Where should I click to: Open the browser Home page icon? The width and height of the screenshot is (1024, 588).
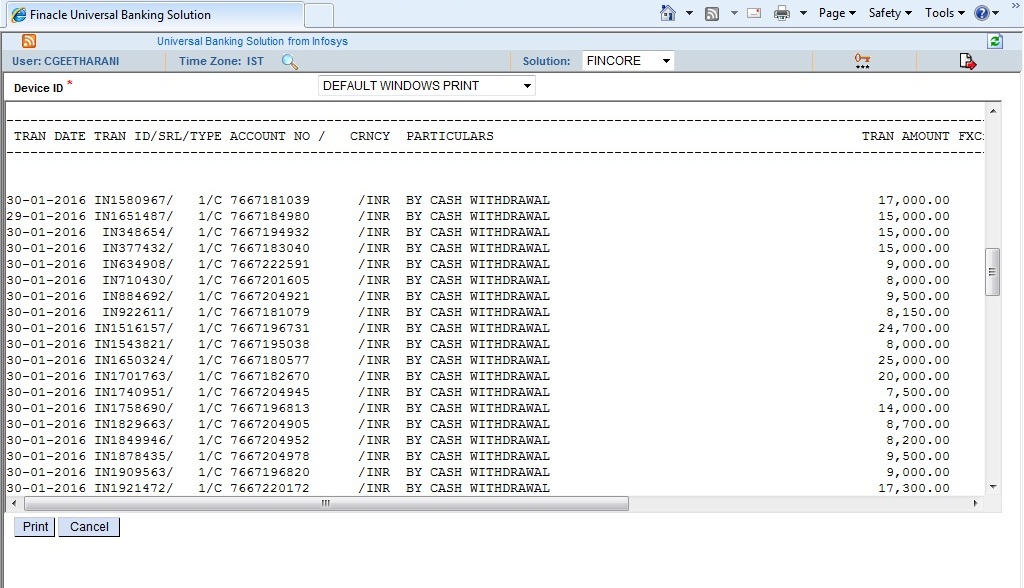[668, 13]
